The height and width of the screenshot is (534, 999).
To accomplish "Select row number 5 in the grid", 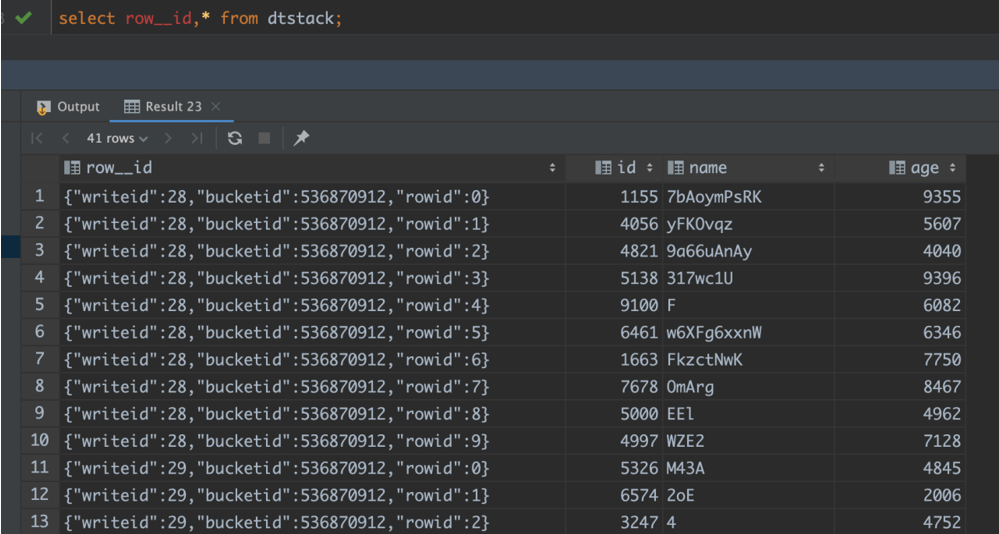I will 40,305.
